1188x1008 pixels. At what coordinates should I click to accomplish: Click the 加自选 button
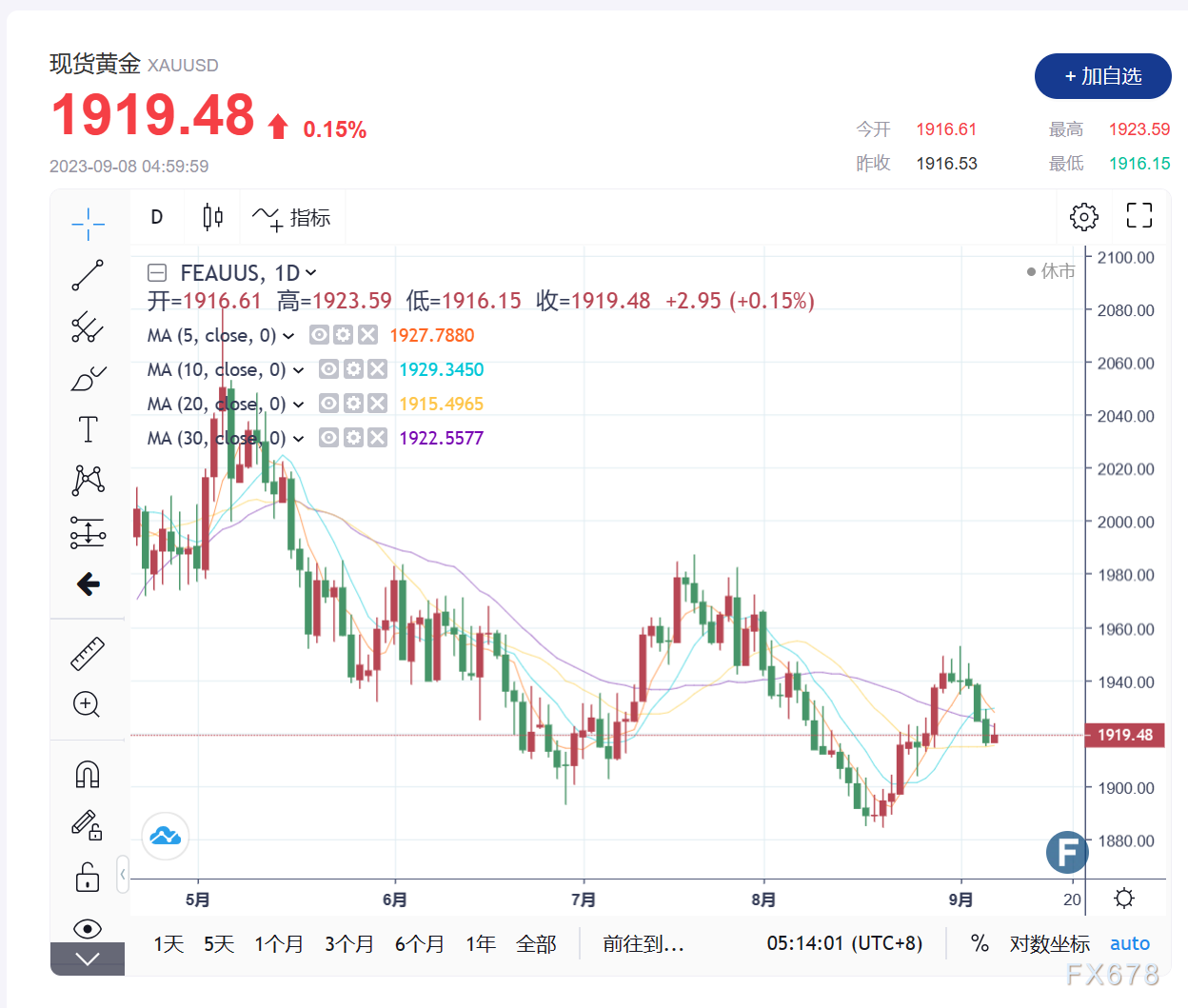click(x=1102, y=76)
